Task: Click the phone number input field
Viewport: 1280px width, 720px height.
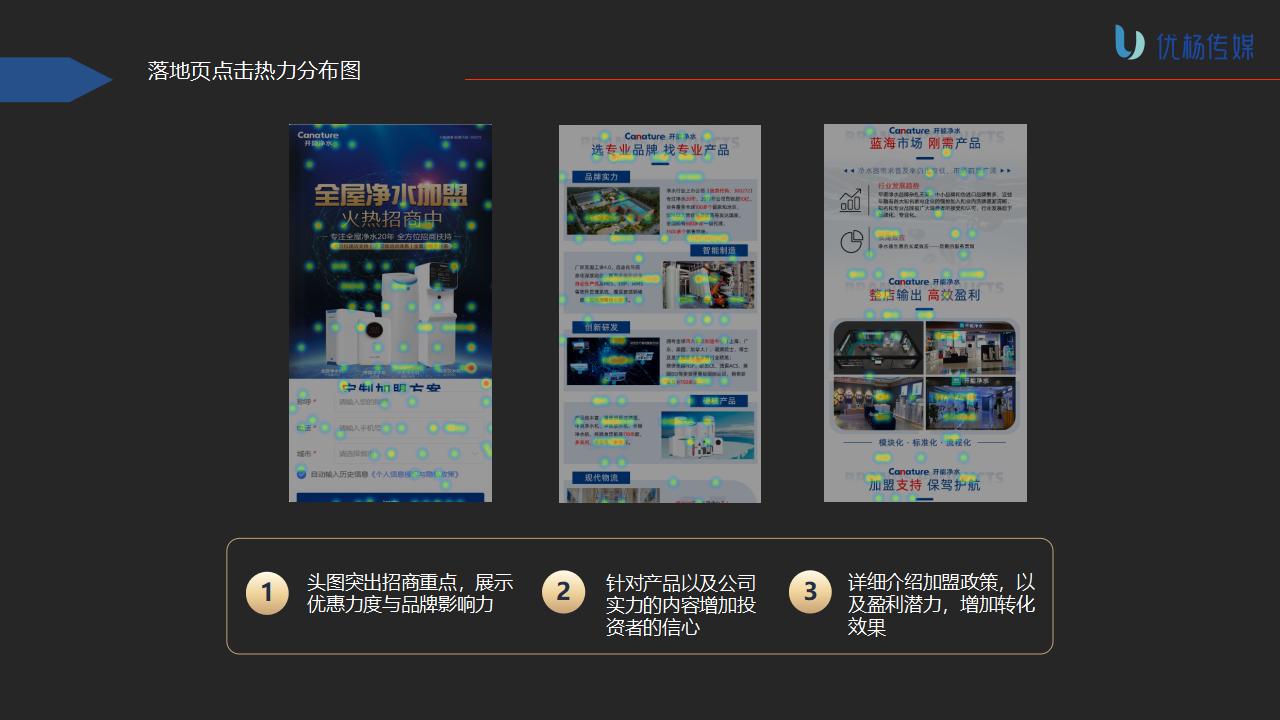Action: [x=409, y=428]
